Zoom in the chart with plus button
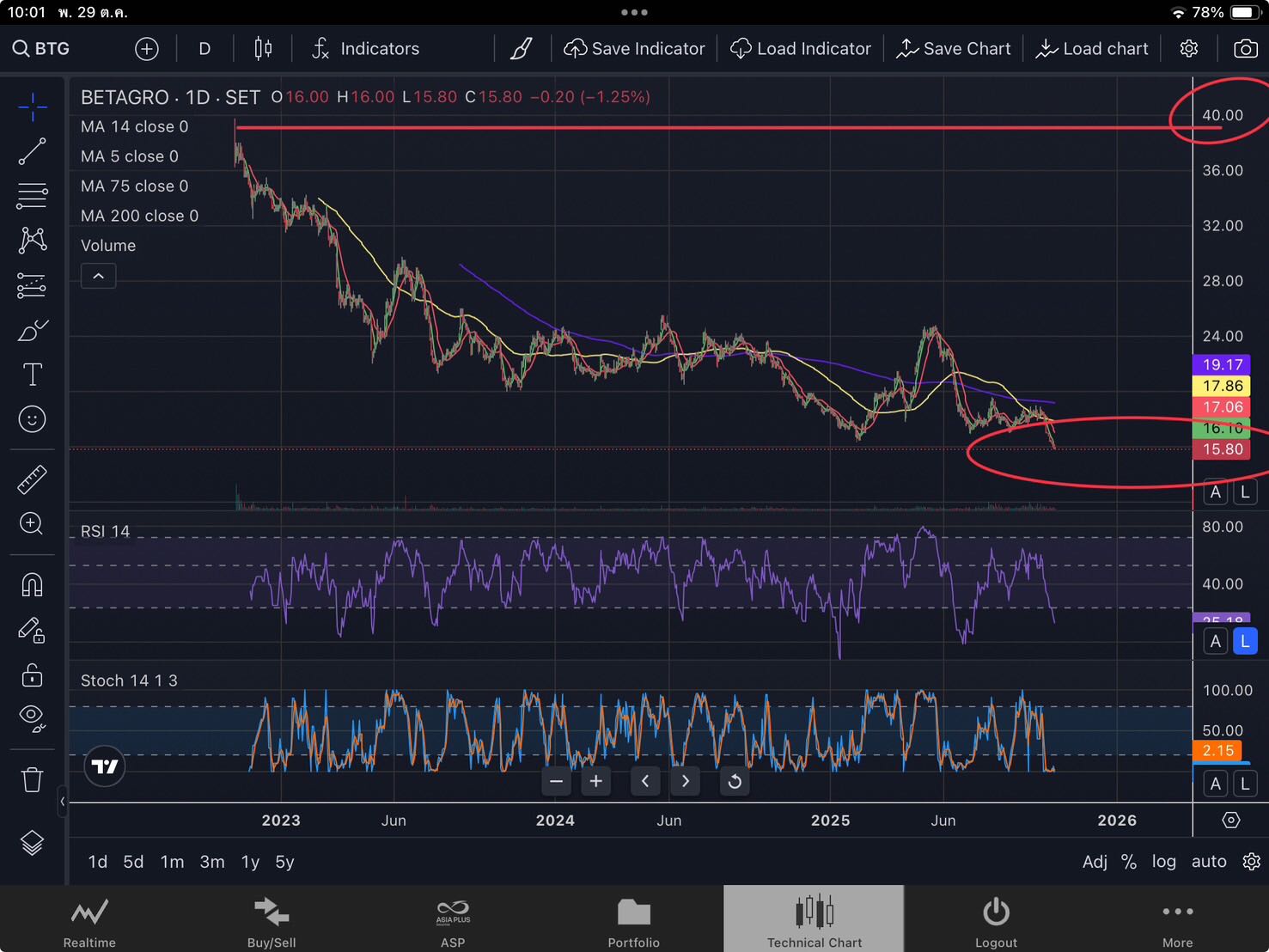Image resolution: width=1269 pixels, height=952 pixels. pyautogui.click(x=596, y=781)
